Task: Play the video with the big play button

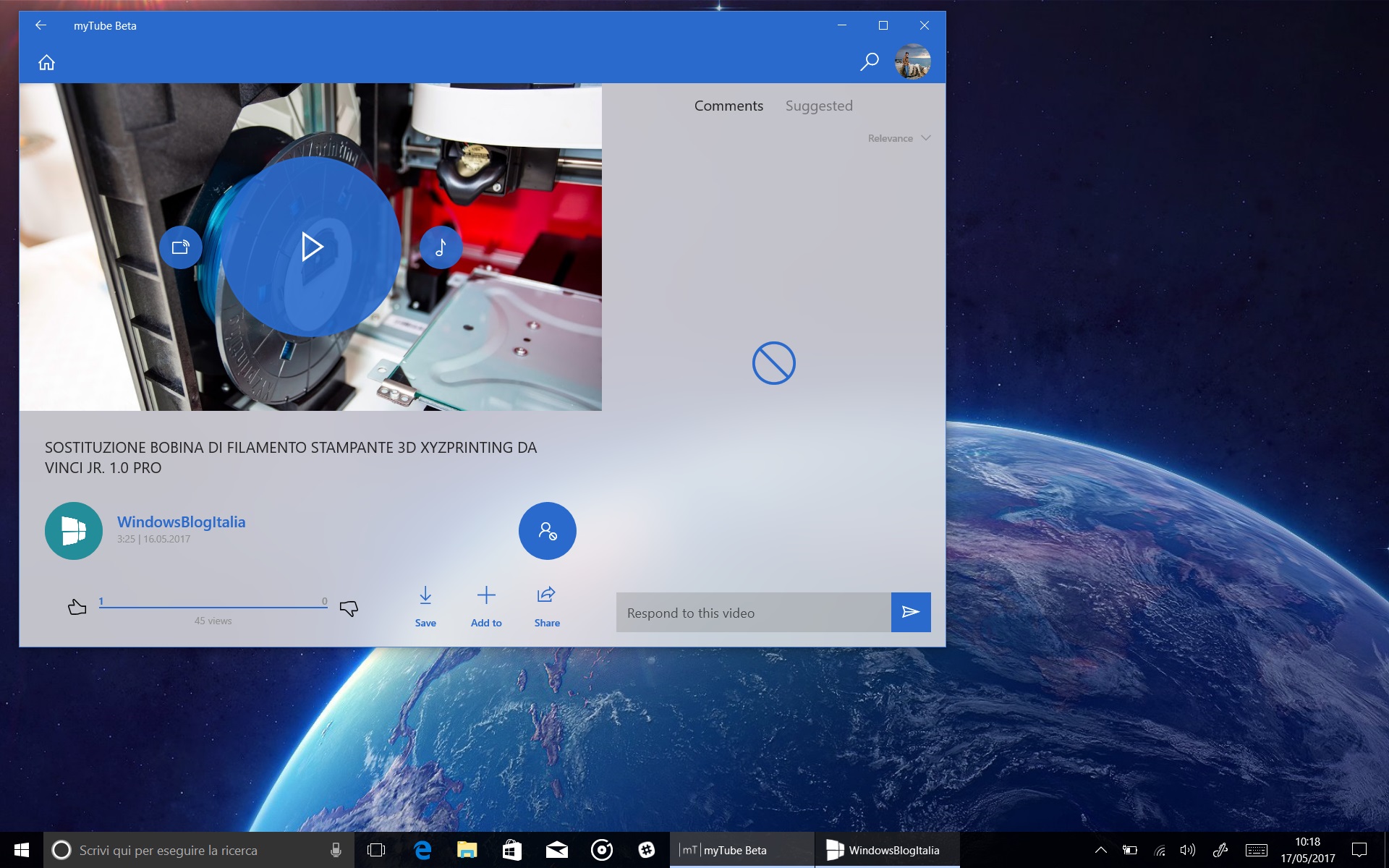Action: pos(311,247)
